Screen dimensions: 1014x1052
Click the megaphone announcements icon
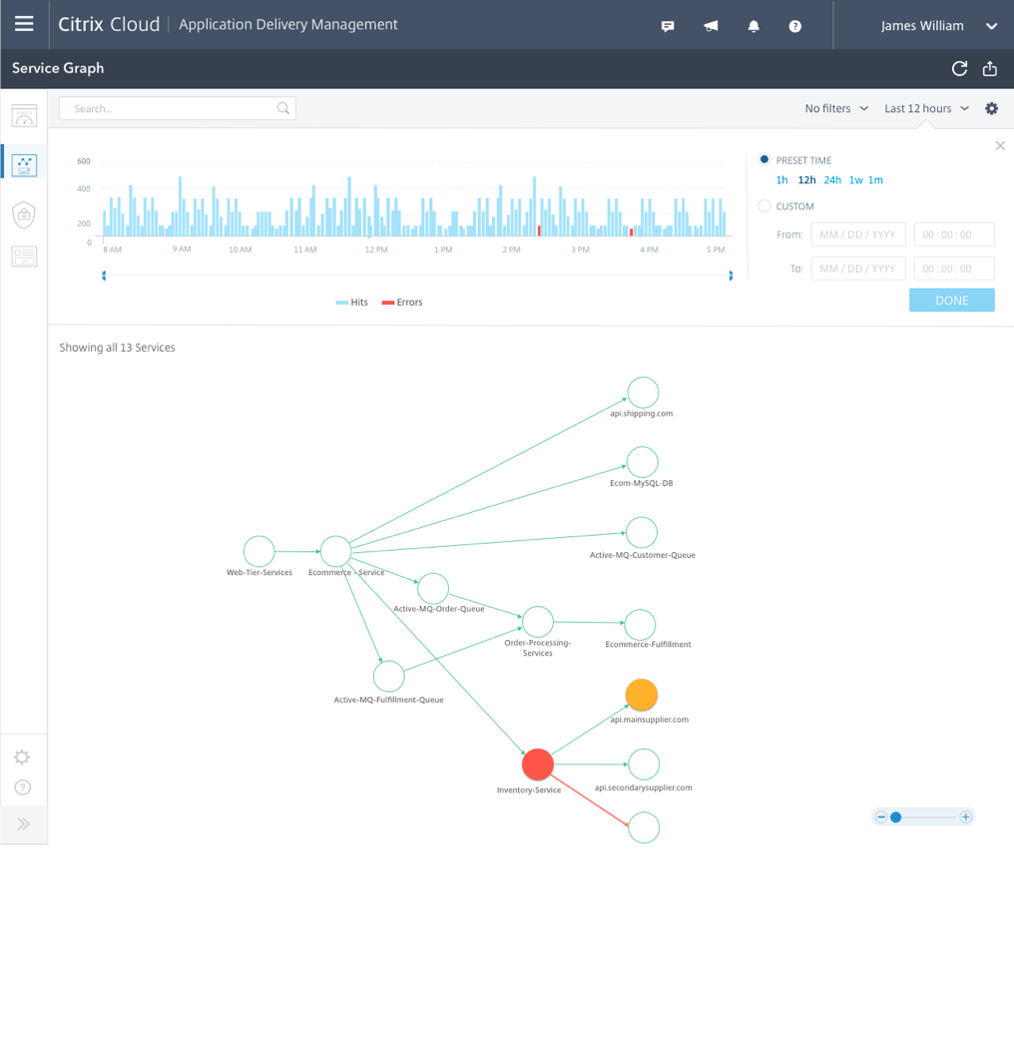tap(711, 26)
